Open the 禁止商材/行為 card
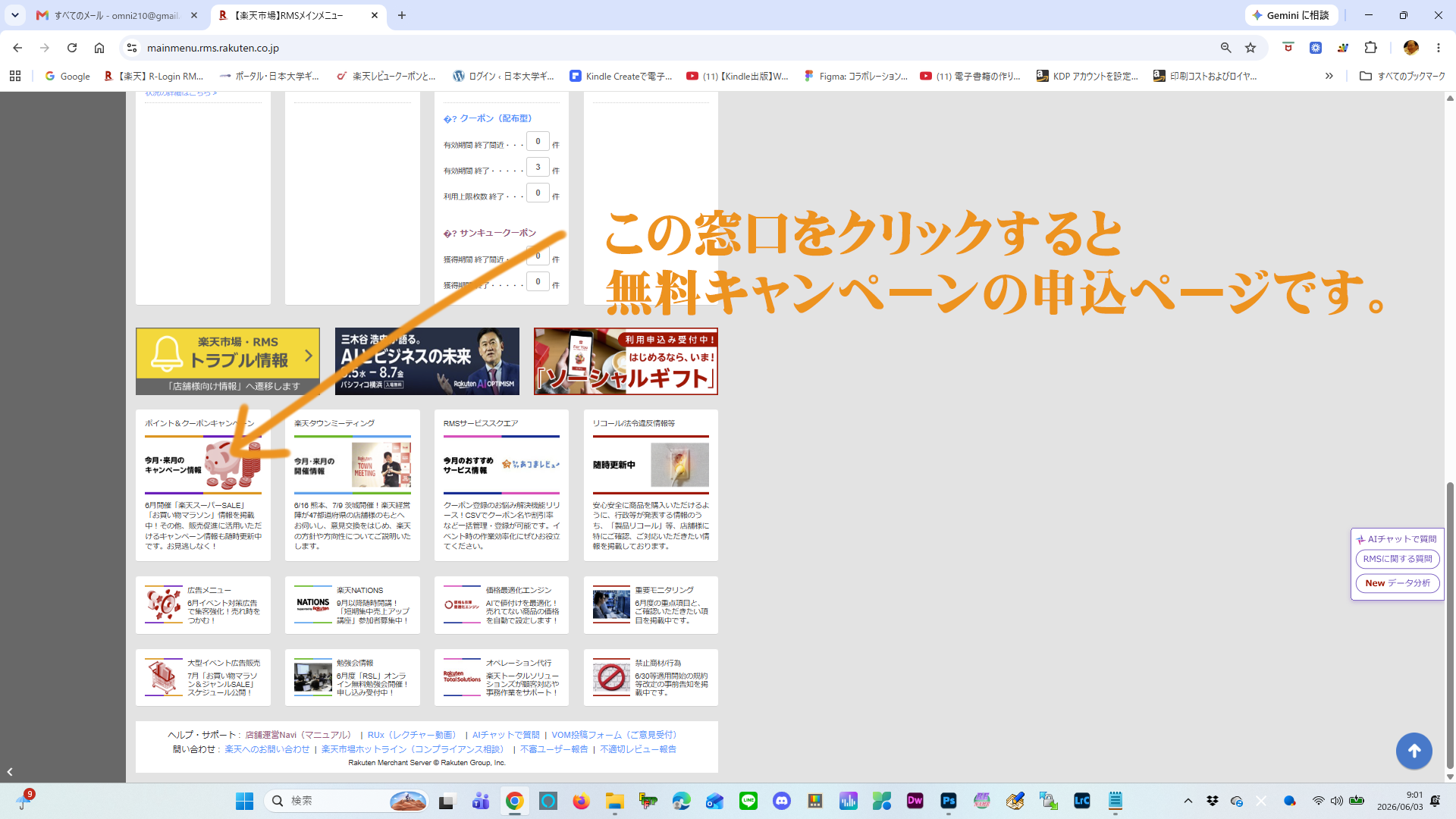Viewport: 1456px width, 819px height. [x=651, y=677]
